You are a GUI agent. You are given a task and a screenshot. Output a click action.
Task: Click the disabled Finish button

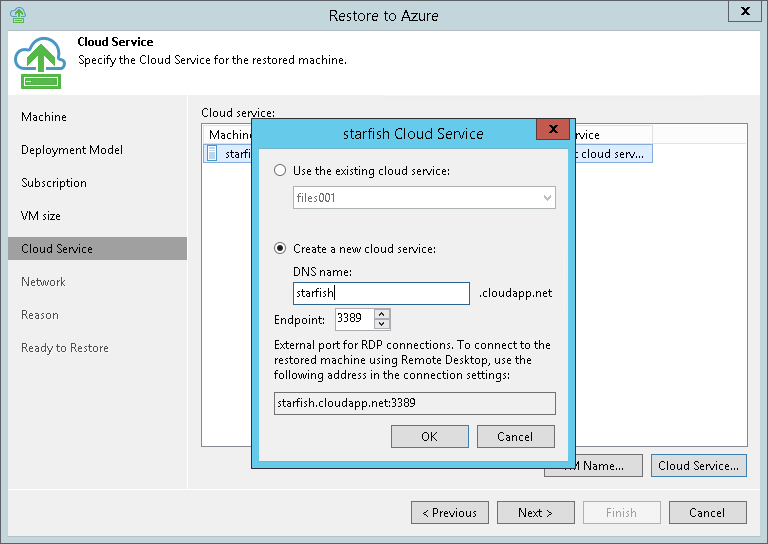click(622, 512)
